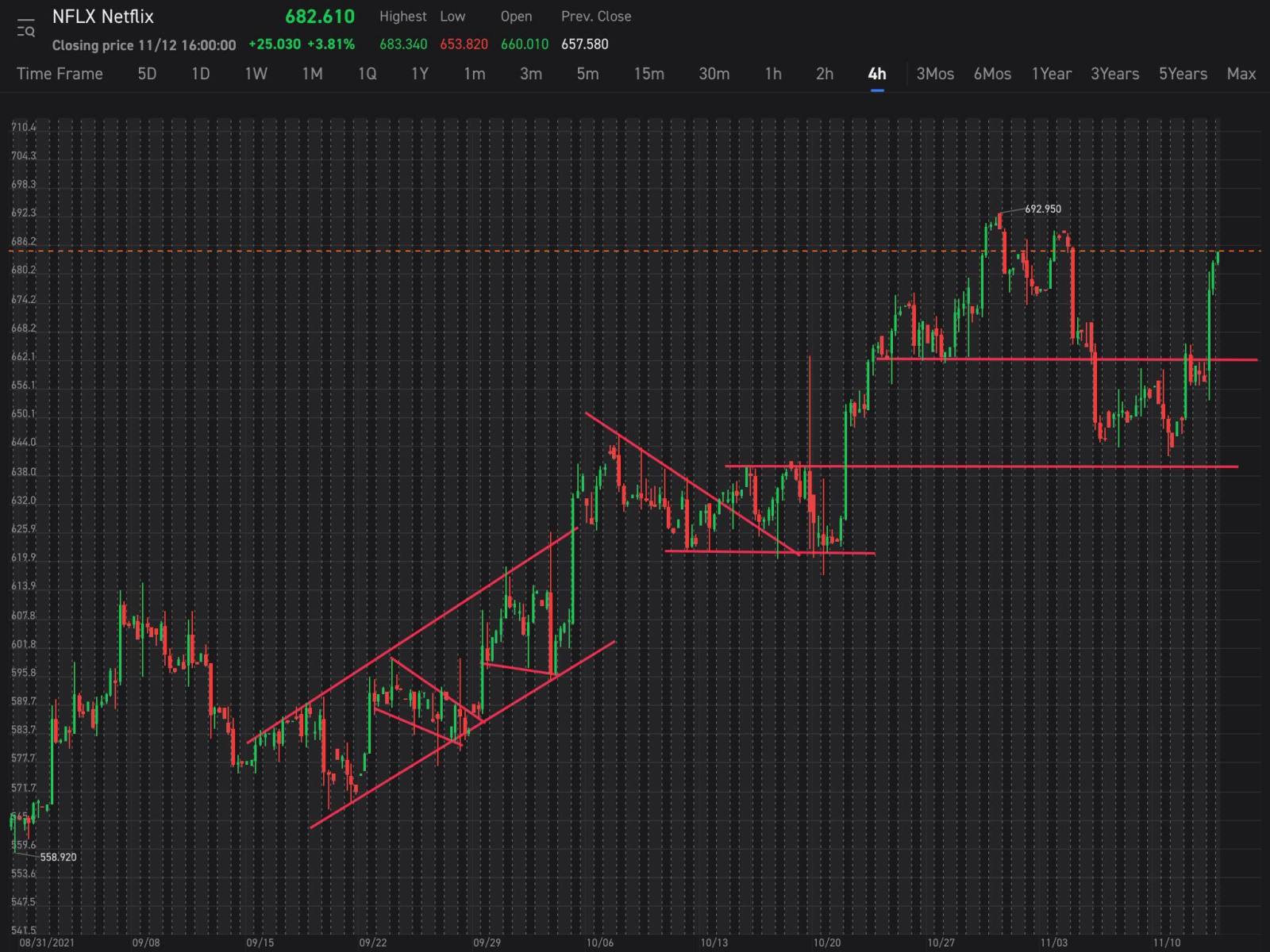Click the NFLX Netflix ticker title
The width and height of the screenshot is (1270, 952).
click(x=103, y=17)
